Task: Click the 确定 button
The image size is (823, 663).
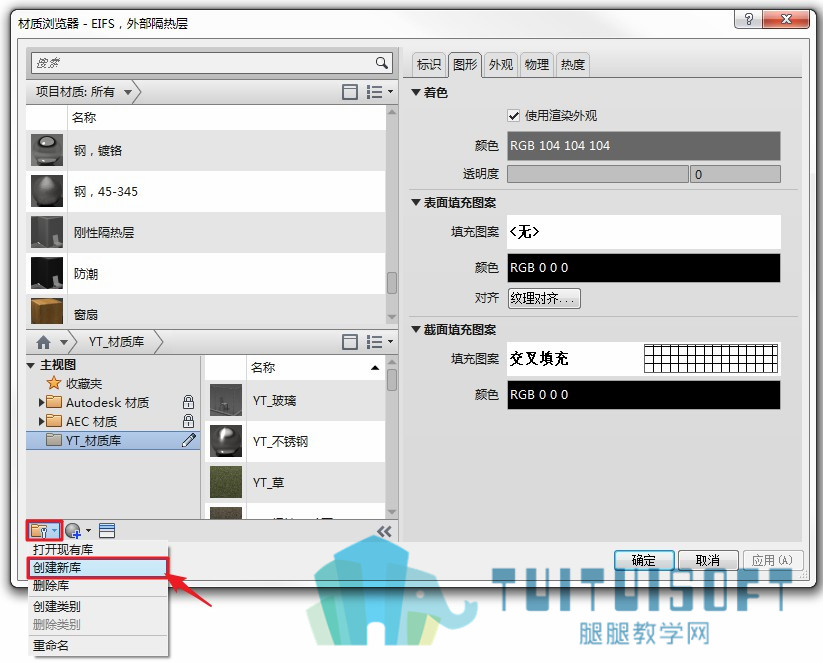Action: tap(643, 560)
